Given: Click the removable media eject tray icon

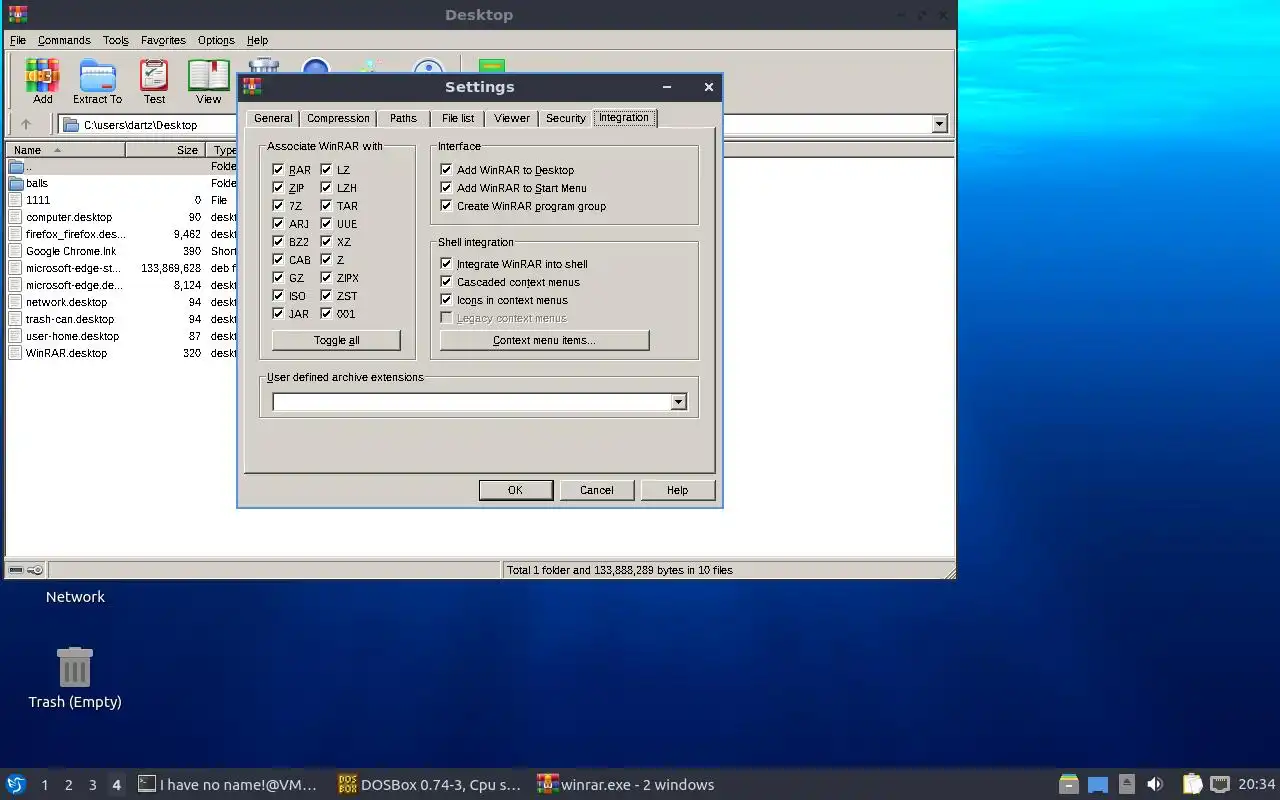Looking at the screenshot, I should pos(1126,784).
